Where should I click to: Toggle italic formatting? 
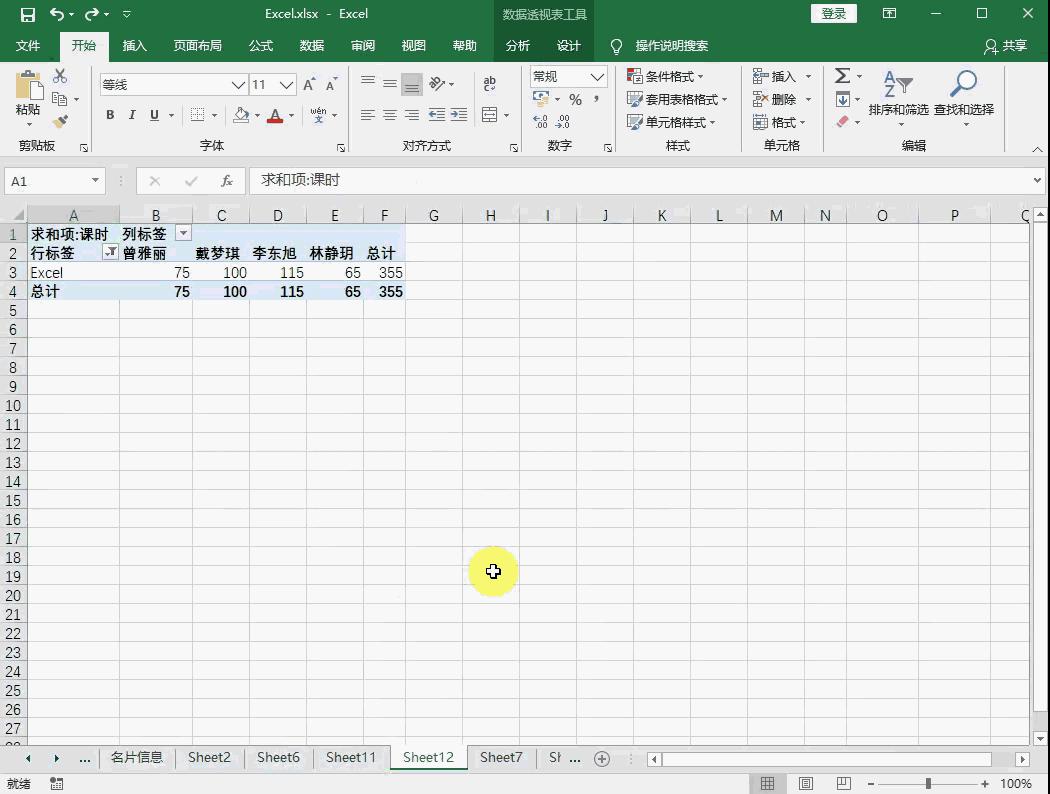click(132, 115)
